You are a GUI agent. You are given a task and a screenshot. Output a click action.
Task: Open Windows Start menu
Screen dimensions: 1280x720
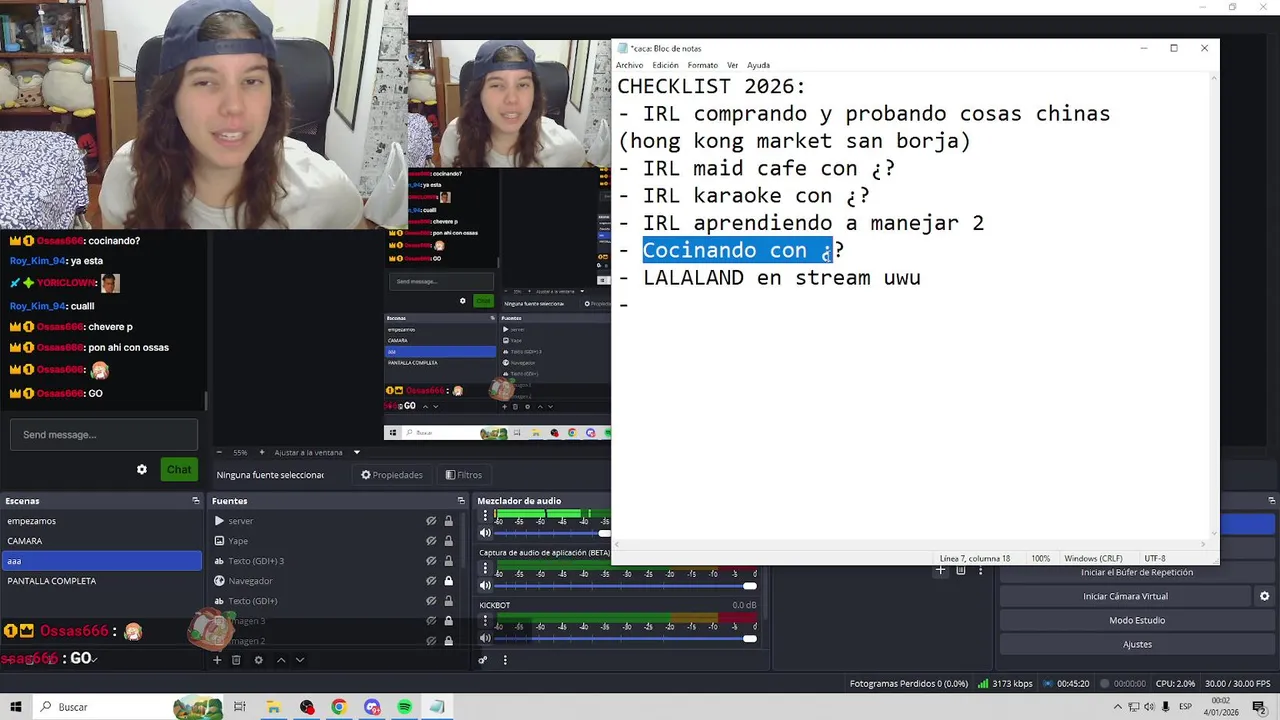click(x=14, y=707)
